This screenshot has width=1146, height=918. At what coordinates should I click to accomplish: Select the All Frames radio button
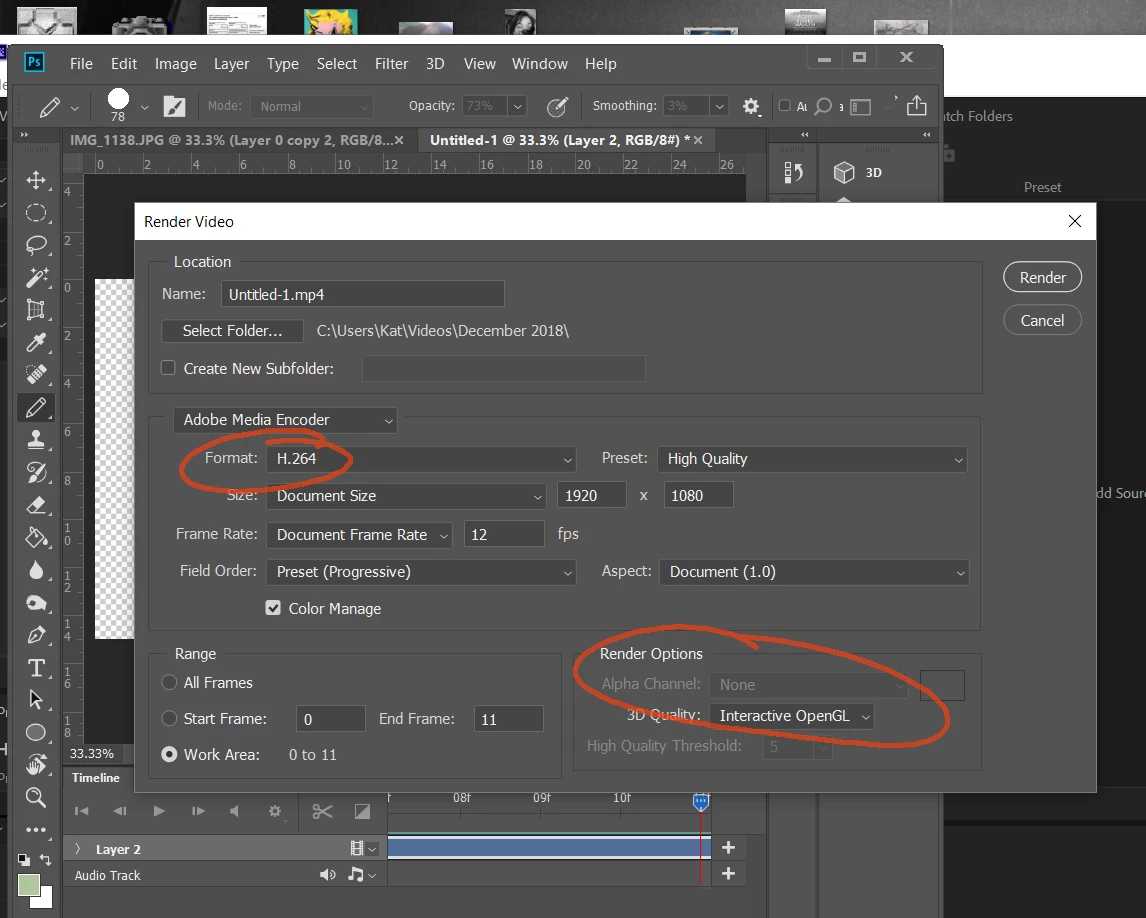[x=169, y=683]
